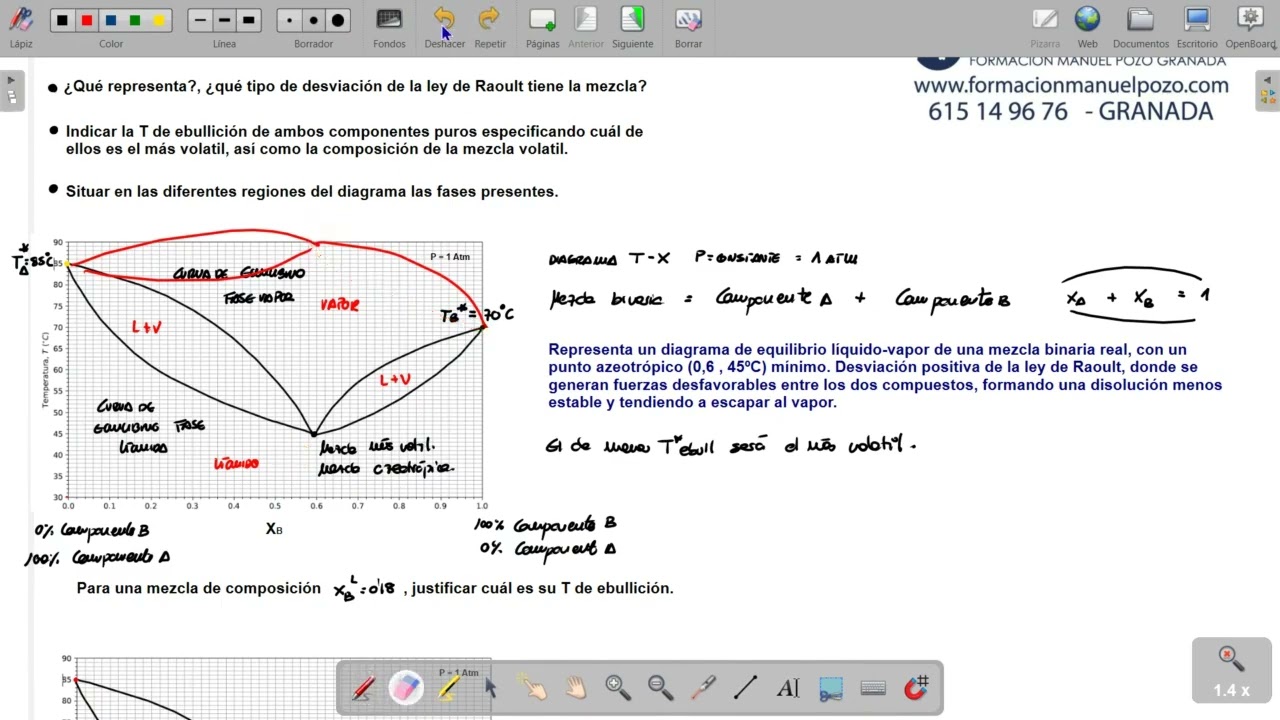
Task: Undo last stroke with Deshacer
Action: [x=444, y=26]
